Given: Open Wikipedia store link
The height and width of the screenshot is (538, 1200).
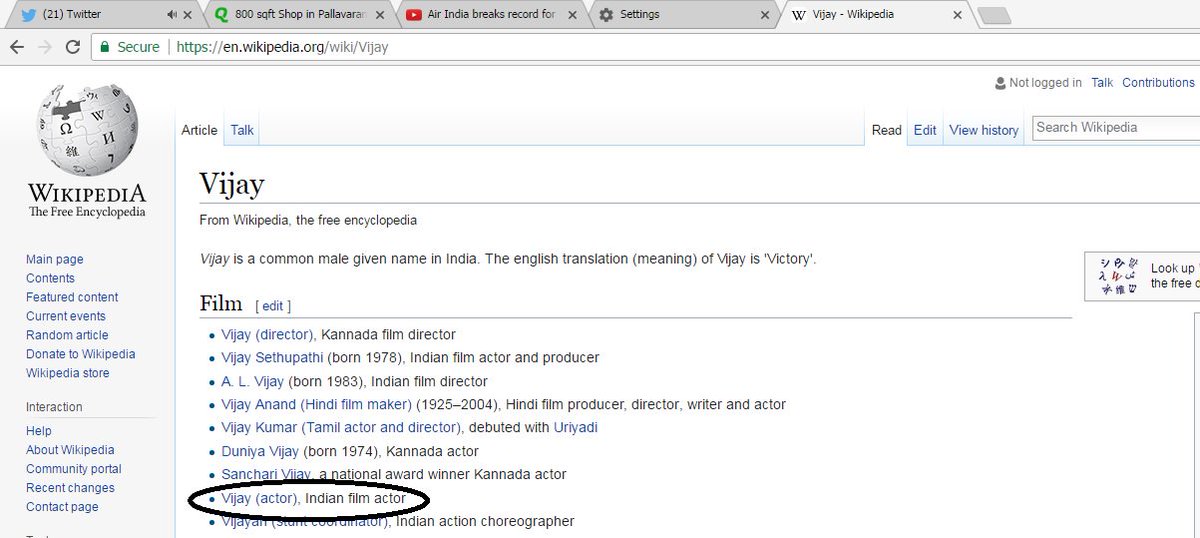Looking at the screenshot, I should coord(68,373).
